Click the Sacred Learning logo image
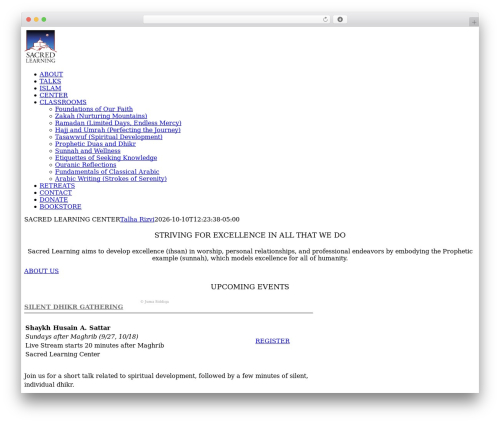 point(41,46)
